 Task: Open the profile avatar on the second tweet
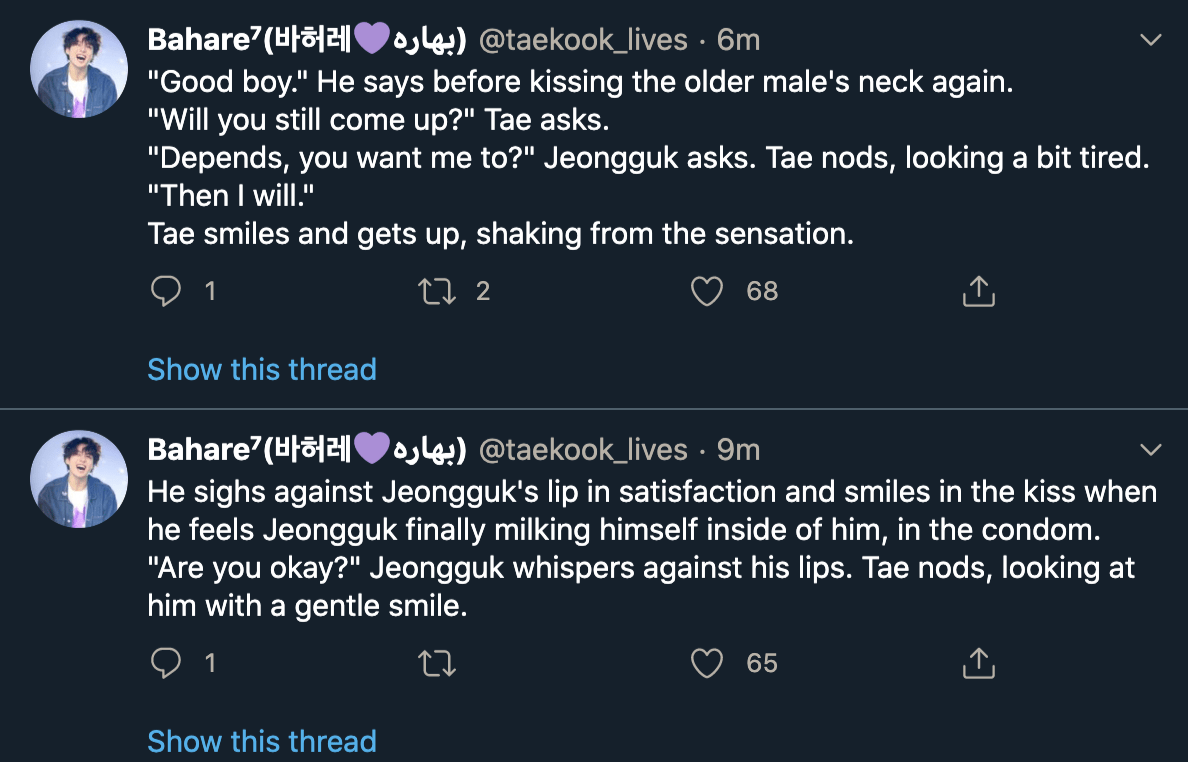click(x=78, y=477)
